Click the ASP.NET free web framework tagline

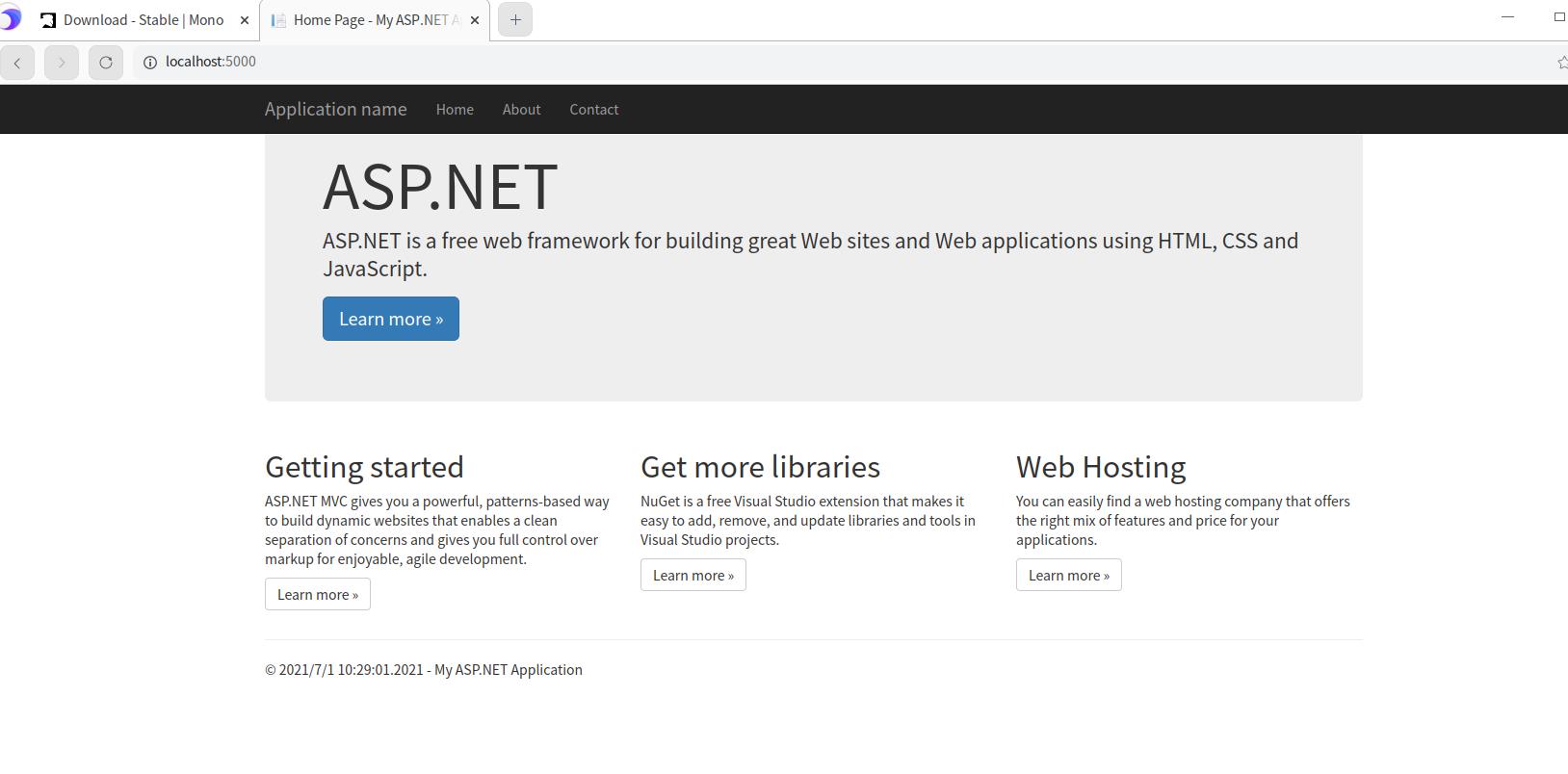coord(810,254)
